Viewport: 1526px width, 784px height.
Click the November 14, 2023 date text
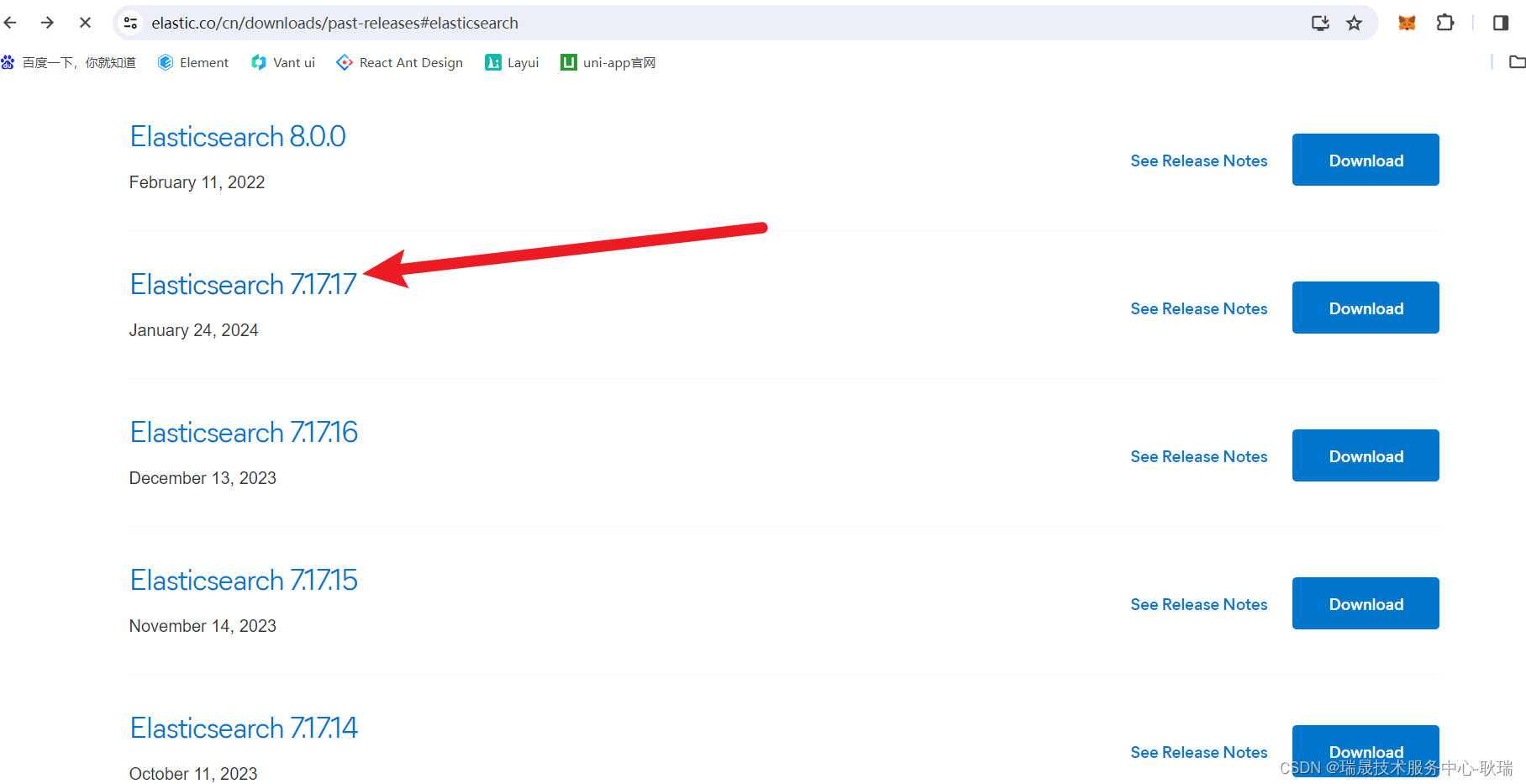click(203, 626)
